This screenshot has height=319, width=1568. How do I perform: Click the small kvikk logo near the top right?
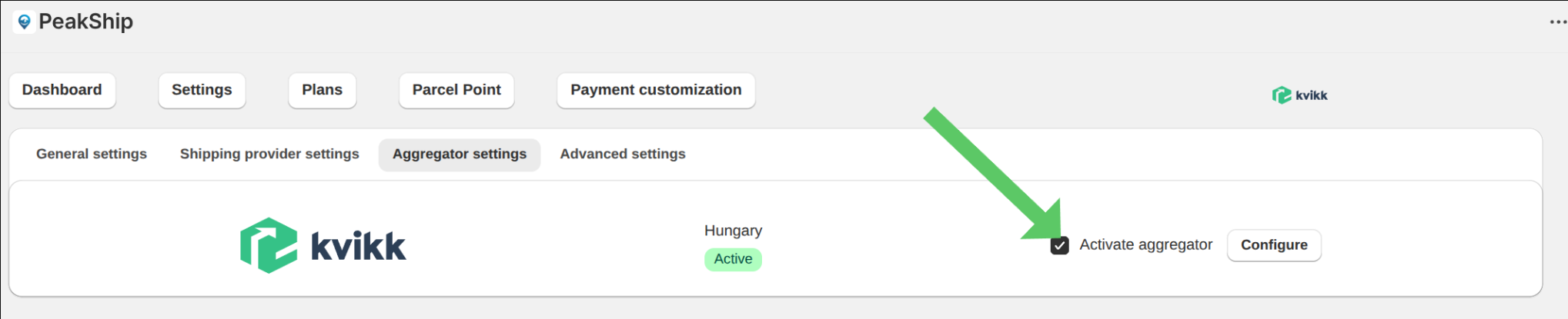coord(1299,95)
